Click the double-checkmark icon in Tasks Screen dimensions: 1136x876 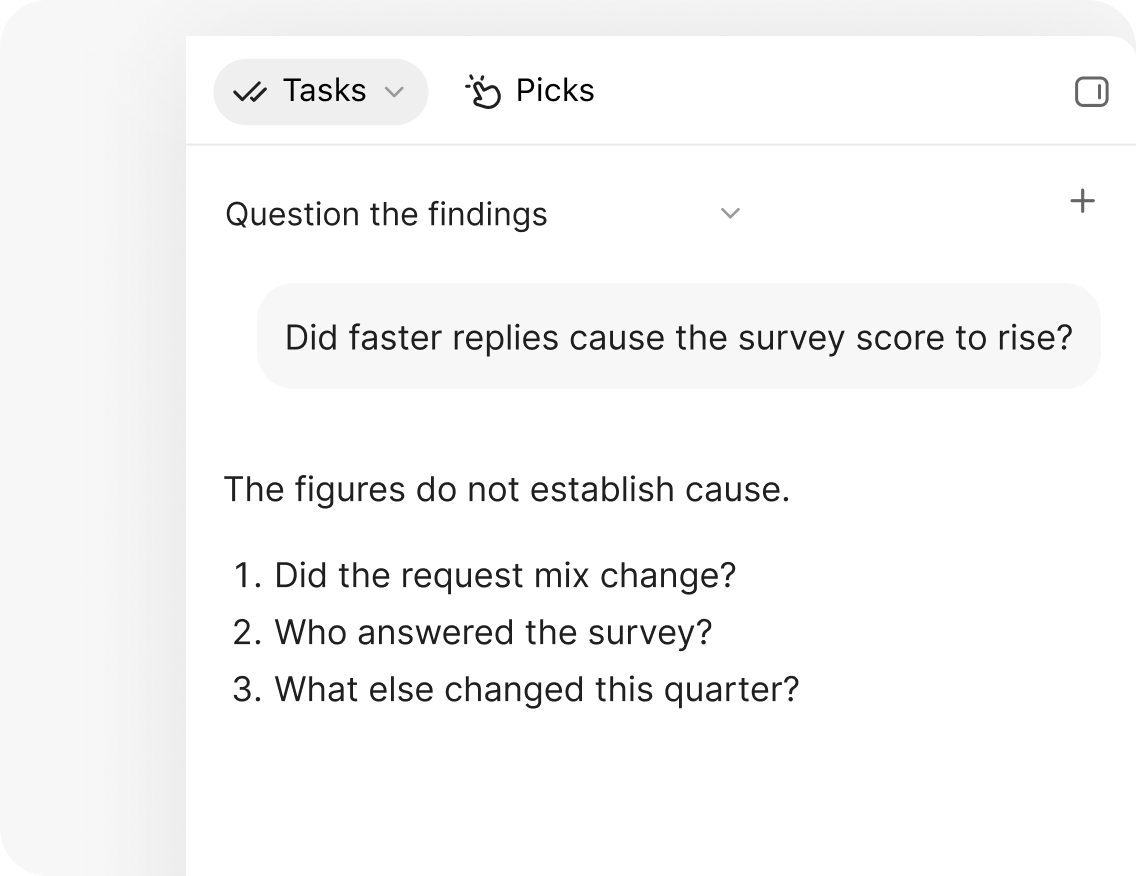[x=250, y=93]
